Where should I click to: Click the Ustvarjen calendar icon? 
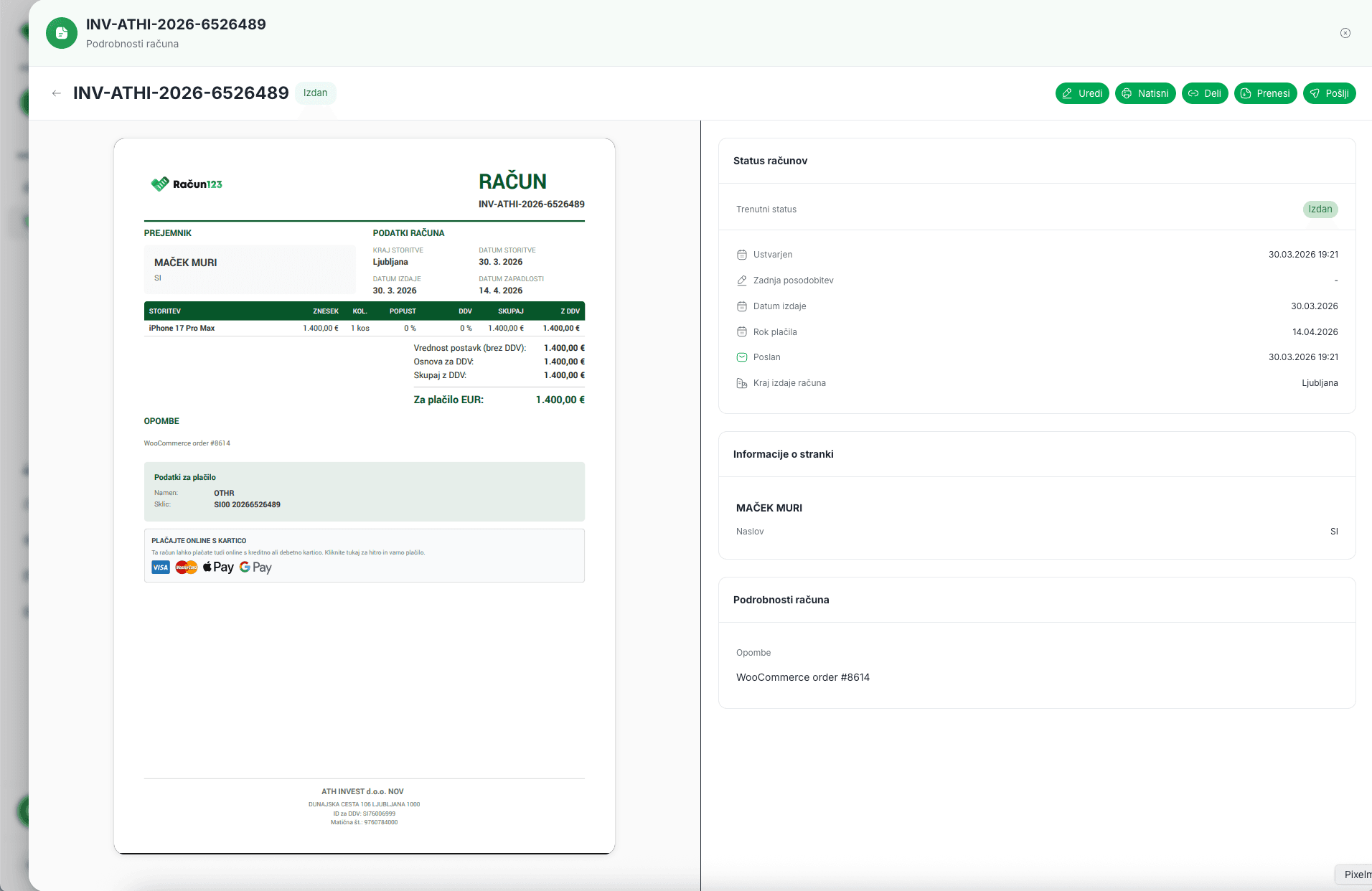click(742, 255)
